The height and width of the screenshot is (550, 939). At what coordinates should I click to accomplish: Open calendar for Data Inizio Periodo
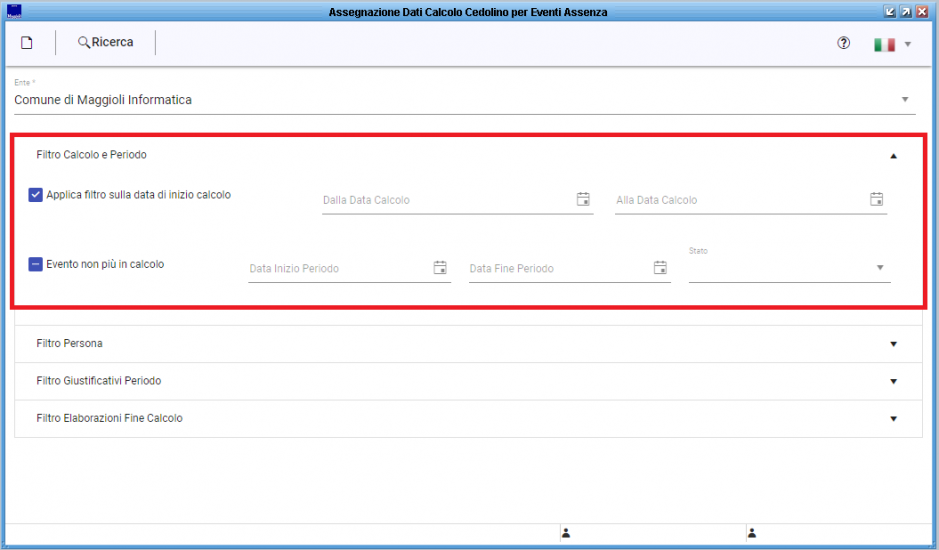point(440,267)
